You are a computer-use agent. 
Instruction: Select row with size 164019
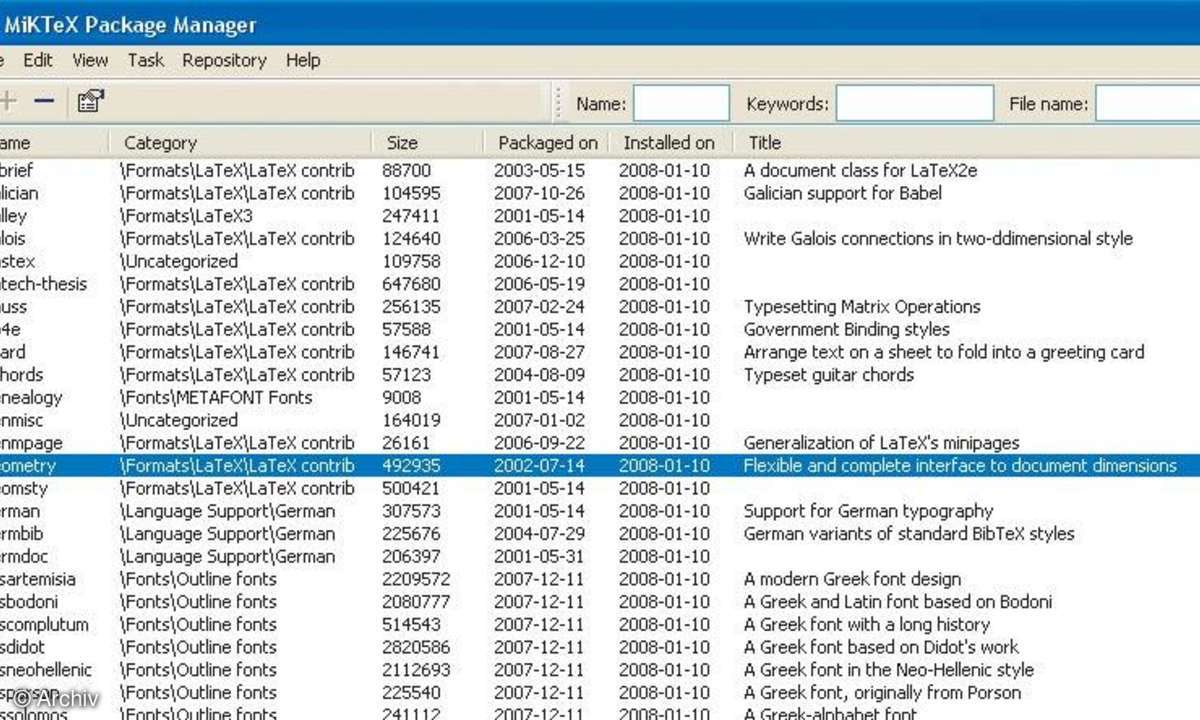tap(600, 421)
